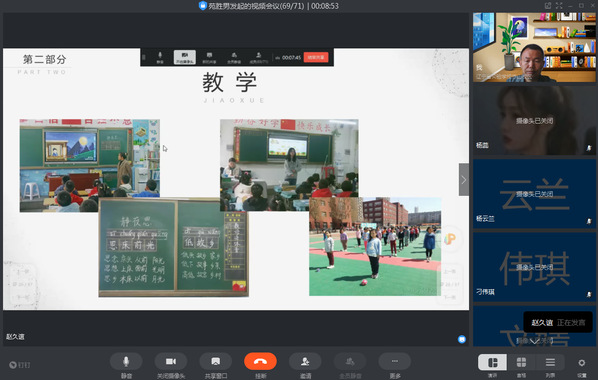Enter full screen using the title bar icon

pyautogui.click(x=559, y=5)
